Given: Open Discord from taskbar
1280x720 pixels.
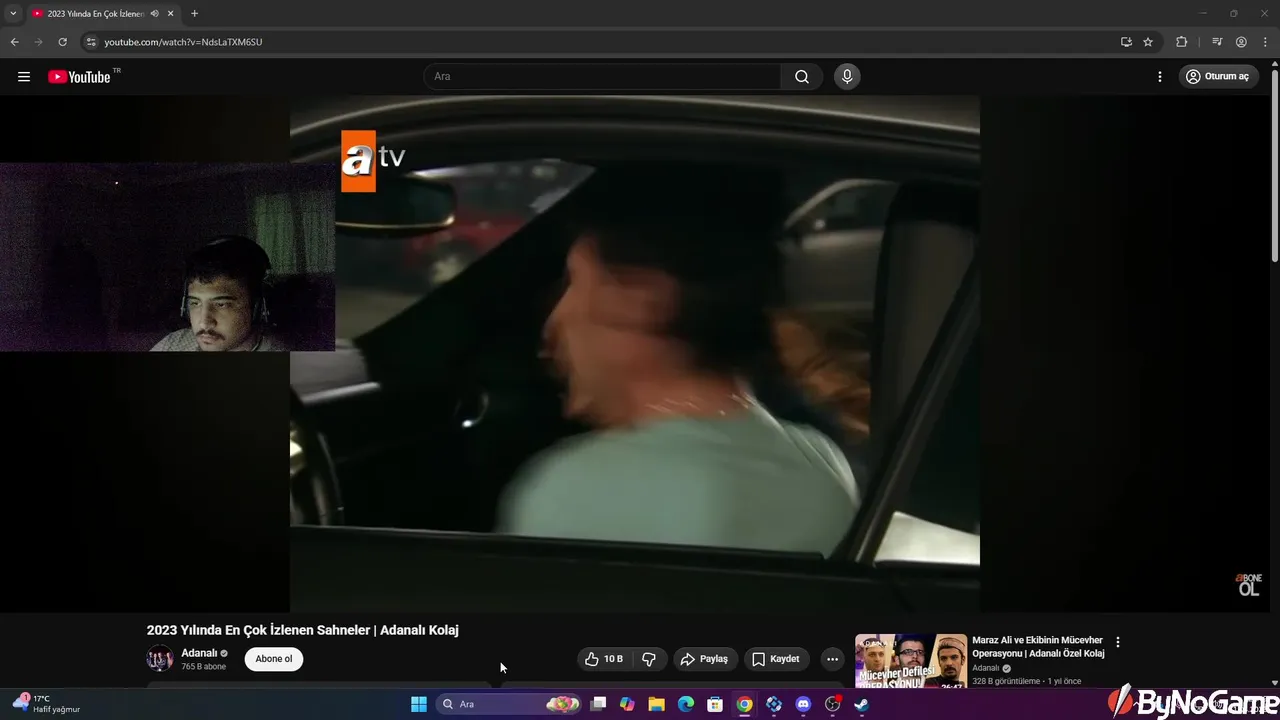Looking at the screenshot, I should [x=803, y=704].
